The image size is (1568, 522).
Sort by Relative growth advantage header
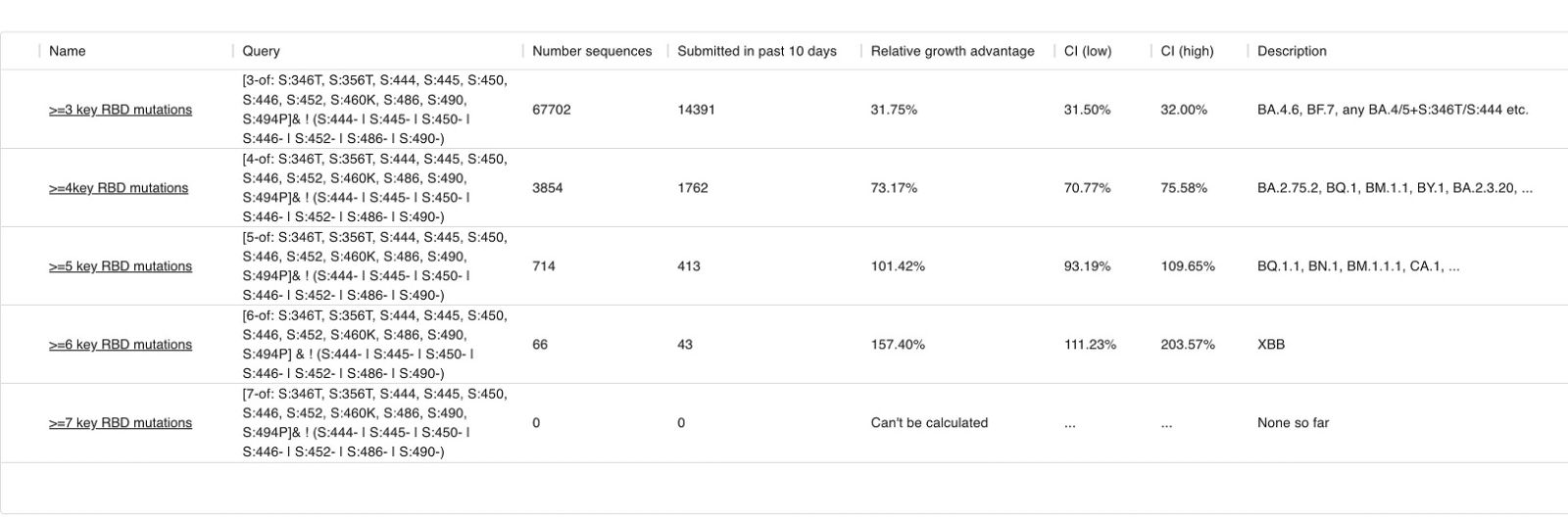953,51
